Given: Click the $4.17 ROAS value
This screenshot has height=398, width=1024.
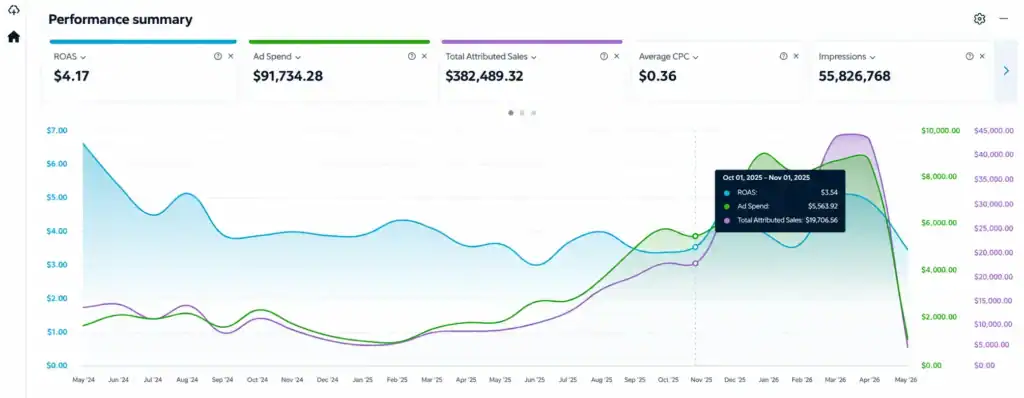Looking at the screenshot, I should [71, 76].
